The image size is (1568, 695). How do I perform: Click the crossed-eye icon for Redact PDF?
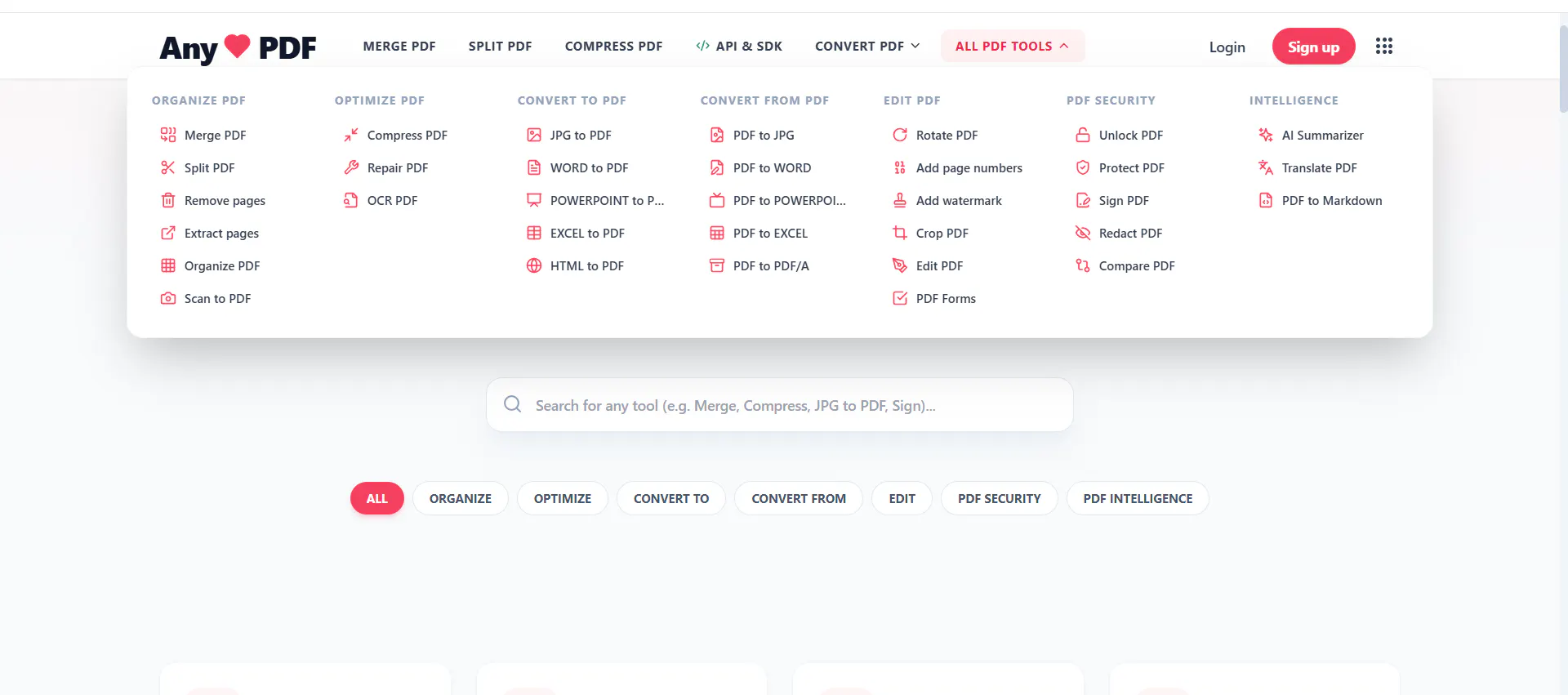pos(1083,233)
